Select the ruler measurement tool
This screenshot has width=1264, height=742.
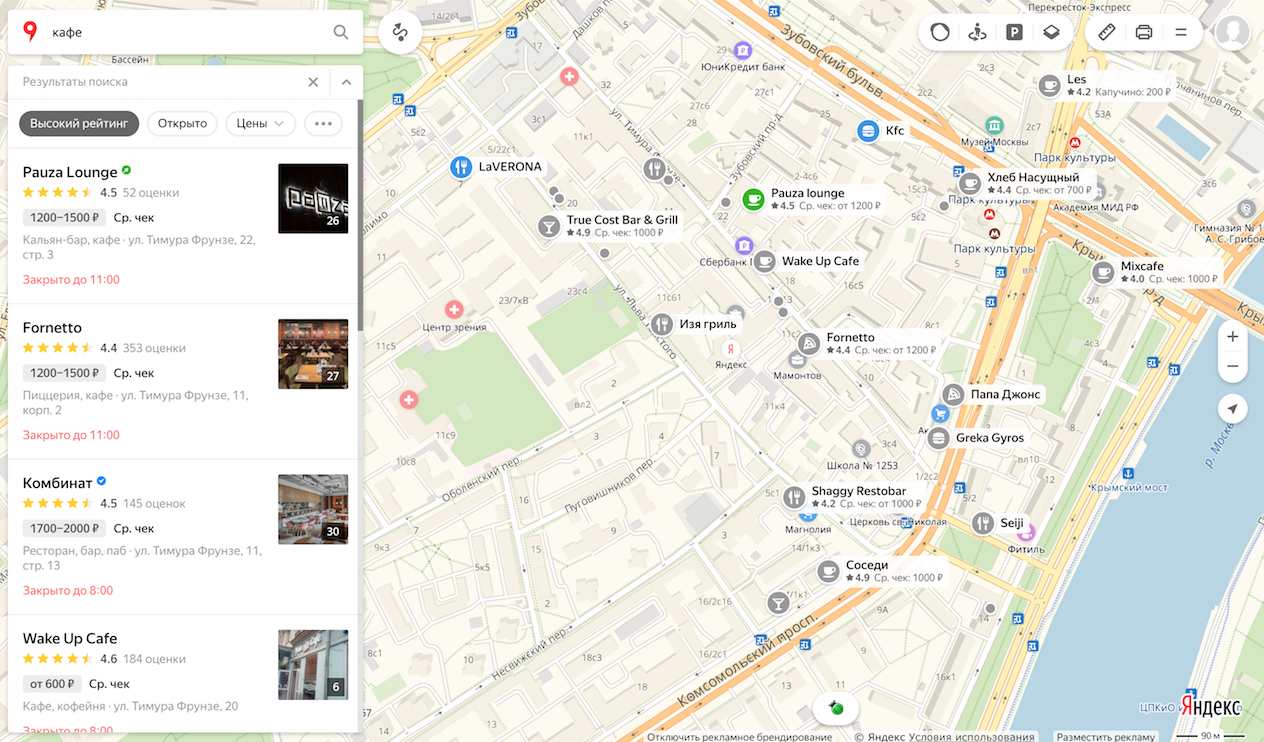[x=1107, y=32]
